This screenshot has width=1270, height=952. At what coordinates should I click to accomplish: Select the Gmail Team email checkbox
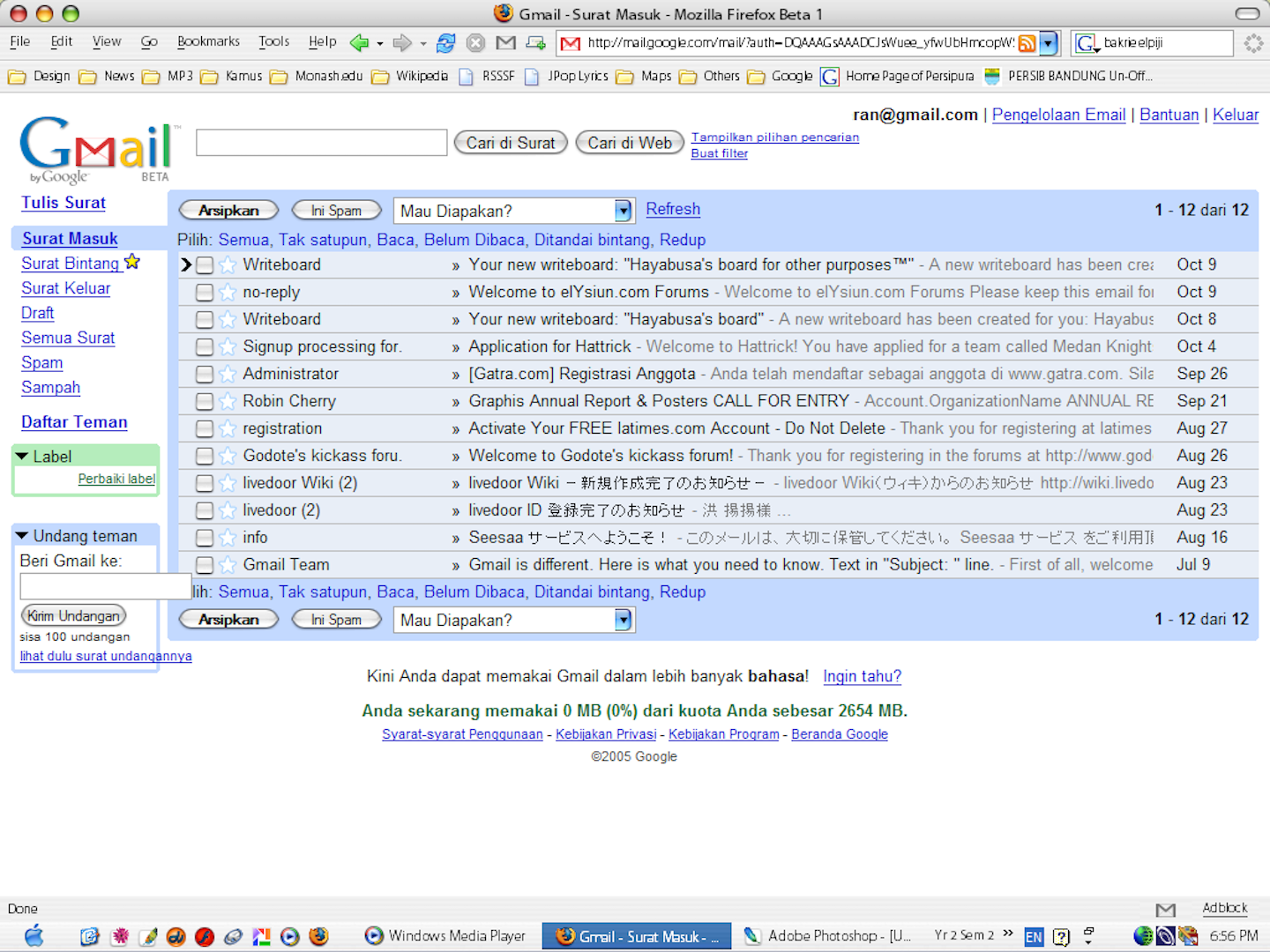[x=205, y=565]
